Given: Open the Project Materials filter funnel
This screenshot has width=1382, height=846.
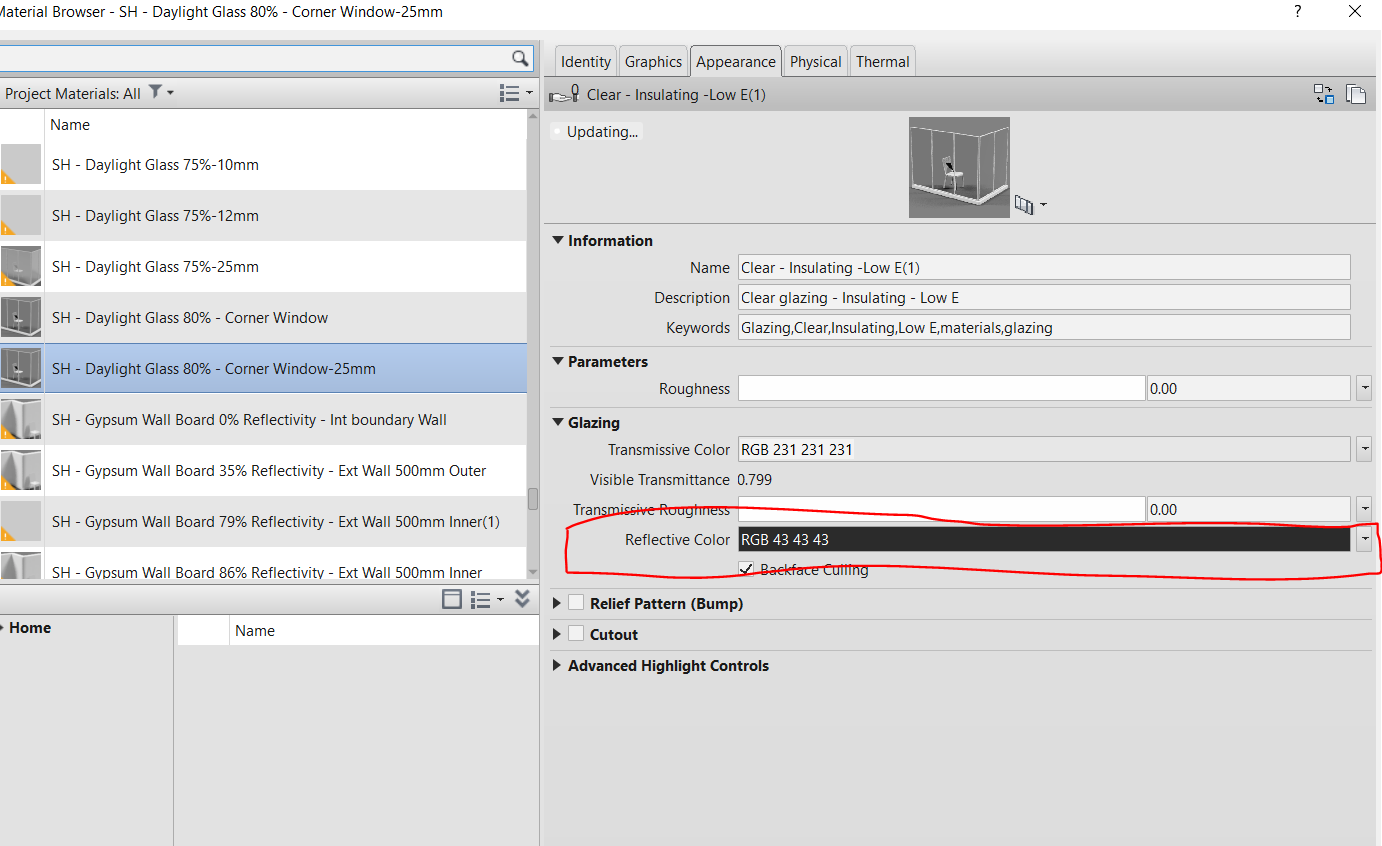Looking at the screenshot, I should pyautogui.click(x=155, y=92).
